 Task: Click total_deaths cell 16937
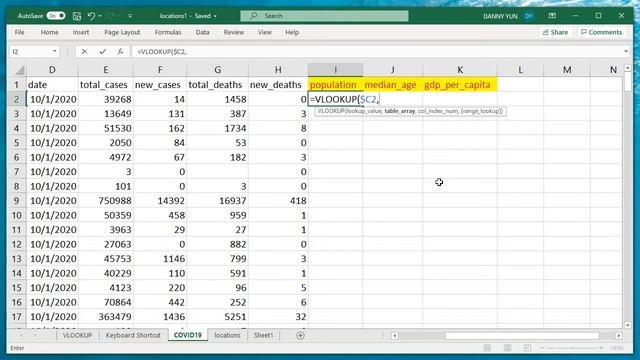(x=218, y=200)
